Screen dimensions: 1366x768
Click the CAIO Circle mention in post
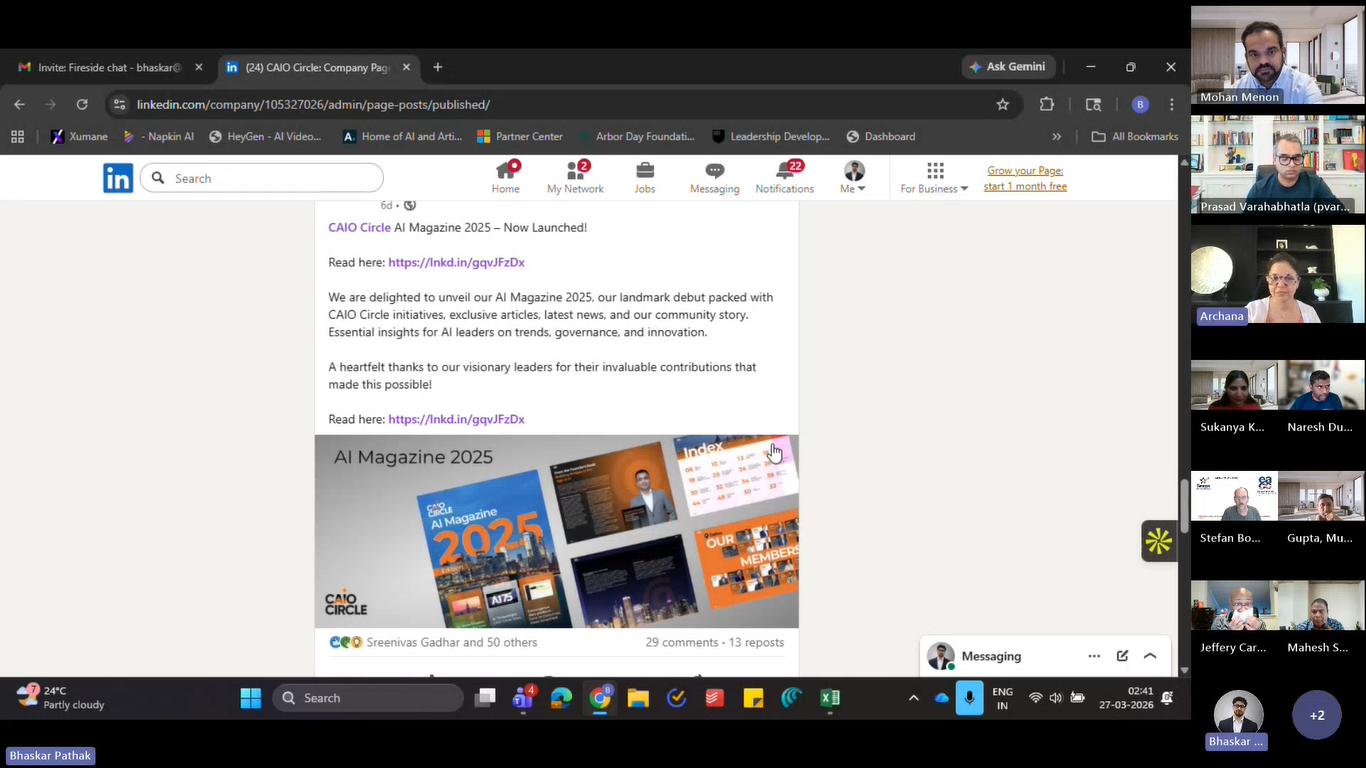click(359, 227)
